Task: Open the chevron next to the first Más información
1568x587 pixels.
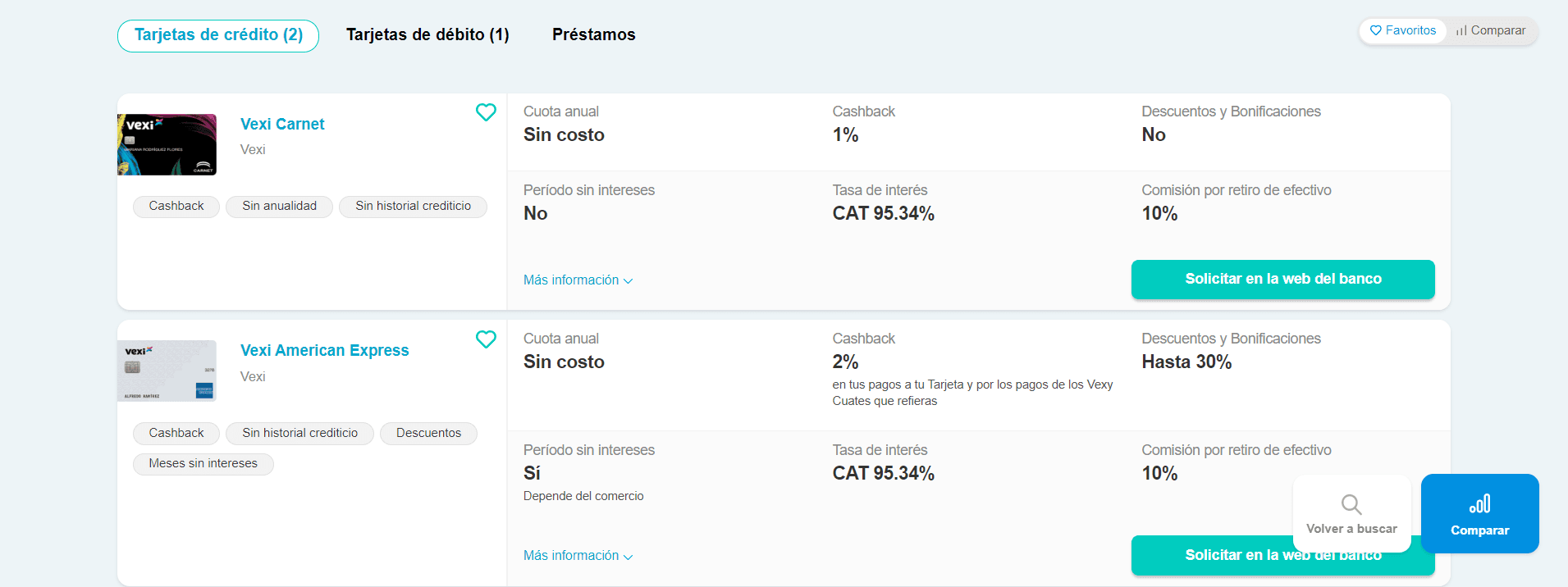Action: coord(629,280)
